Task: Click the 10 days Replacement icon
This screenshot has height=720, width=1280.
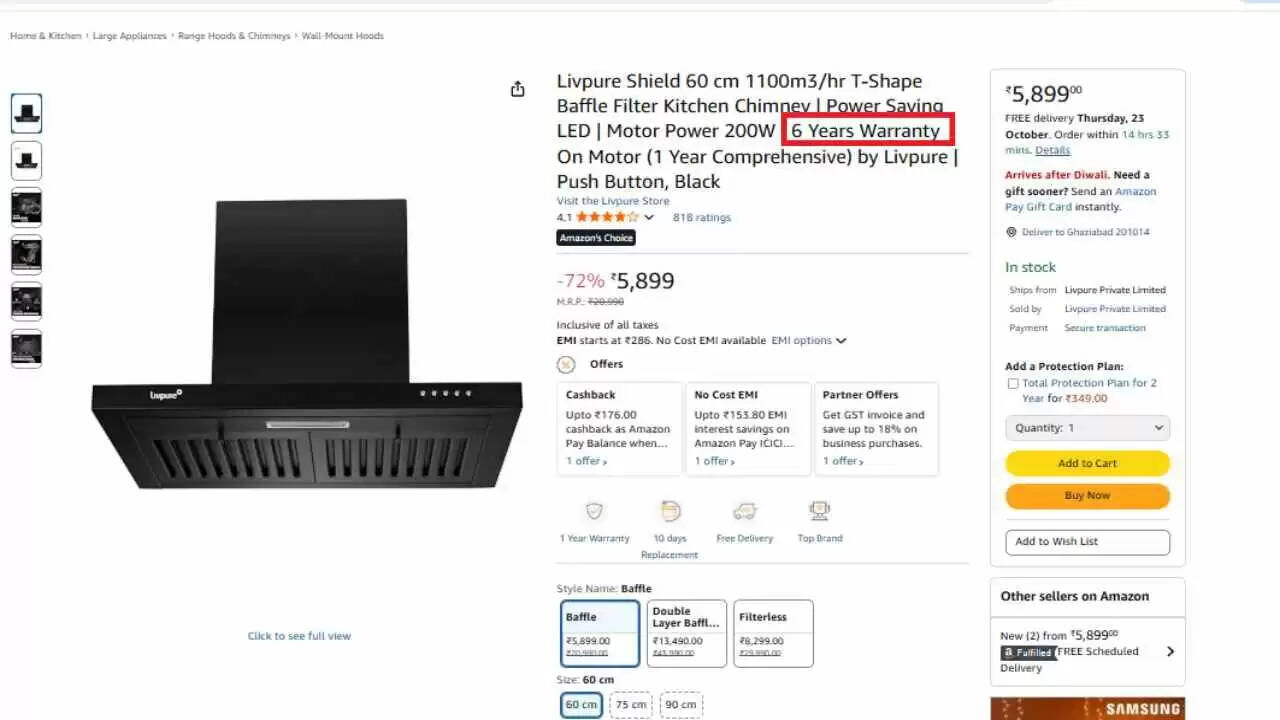Action: tap(670, 511)
